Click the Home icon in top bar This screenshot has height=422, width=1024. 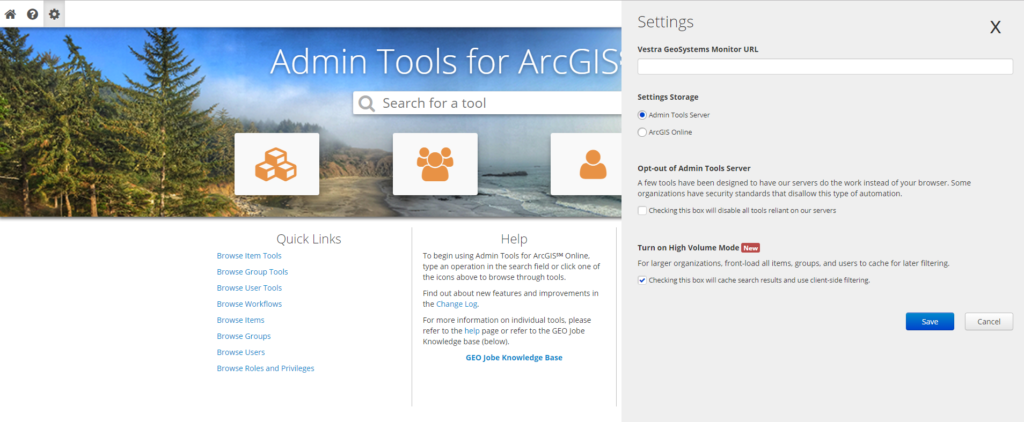click(x=10, y=14)
